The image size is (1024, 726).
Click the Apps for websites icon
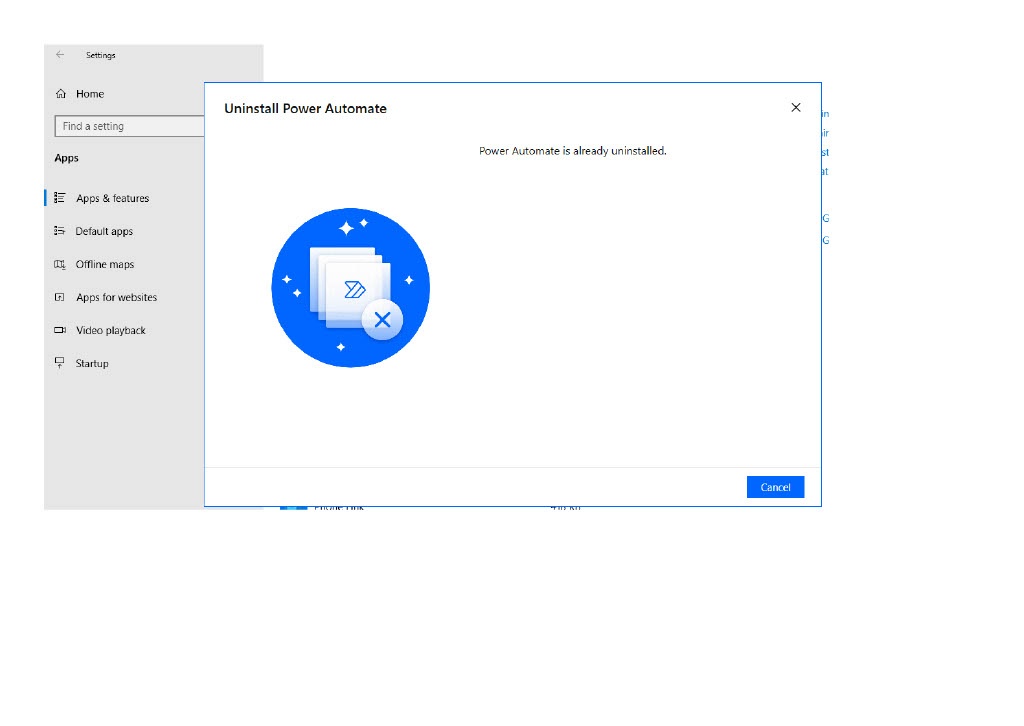(x=59, y=297)
